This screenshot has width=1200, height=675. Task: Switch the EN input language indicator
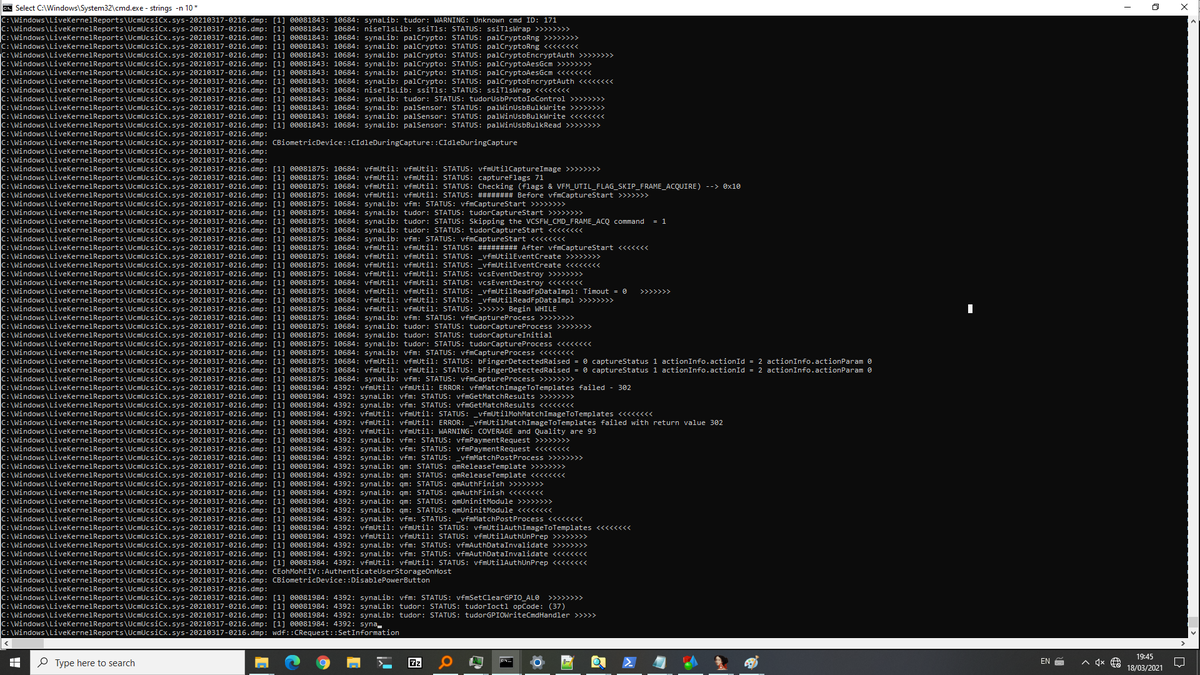(1046, 663)
